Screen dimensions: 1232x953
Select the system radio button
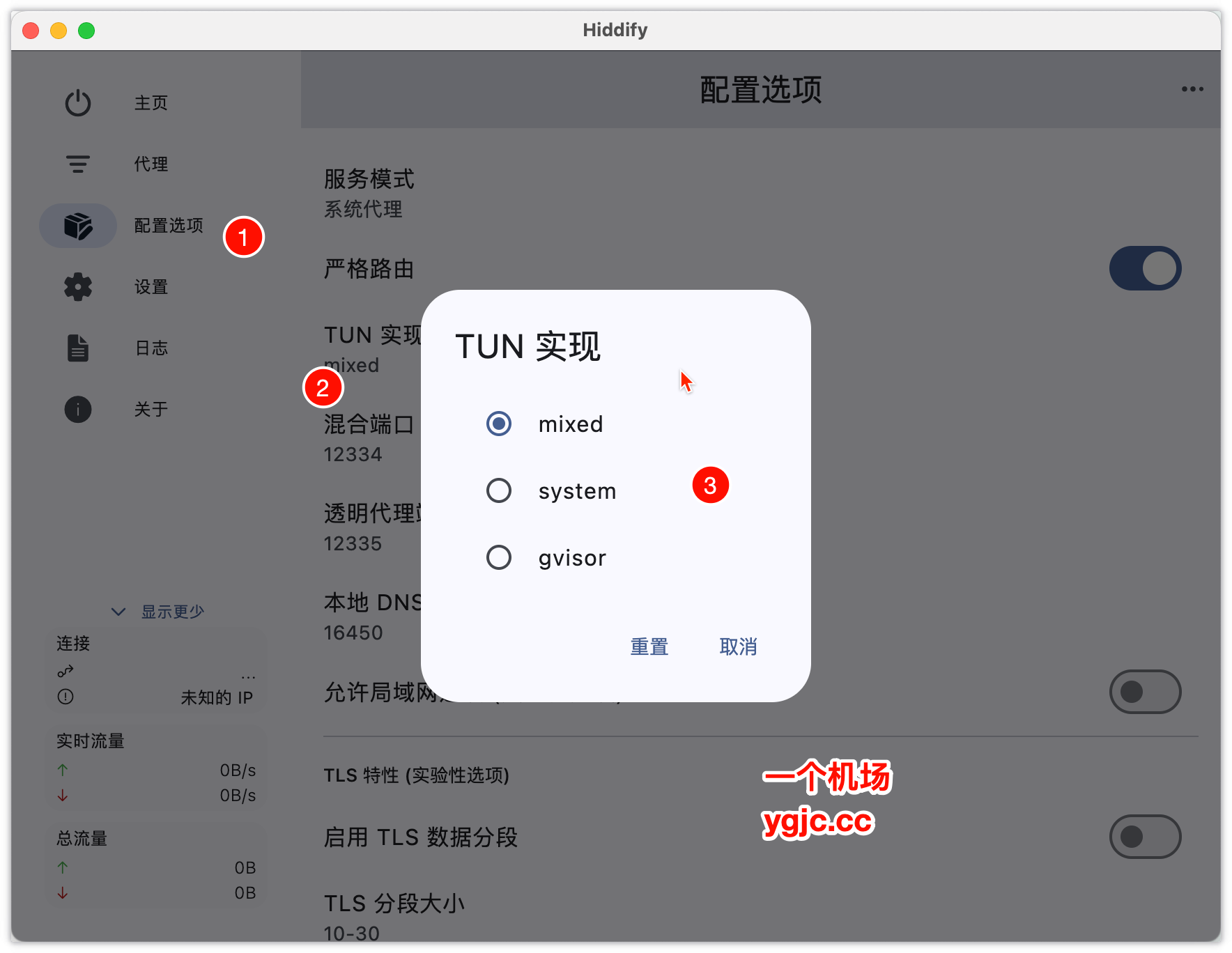tap(498, 490)
